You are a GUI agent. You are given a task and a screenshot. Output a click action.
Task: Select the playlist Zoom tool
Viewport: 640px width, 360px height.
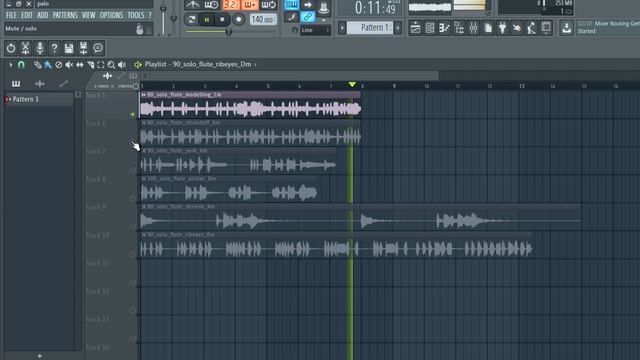pos(111,64)
